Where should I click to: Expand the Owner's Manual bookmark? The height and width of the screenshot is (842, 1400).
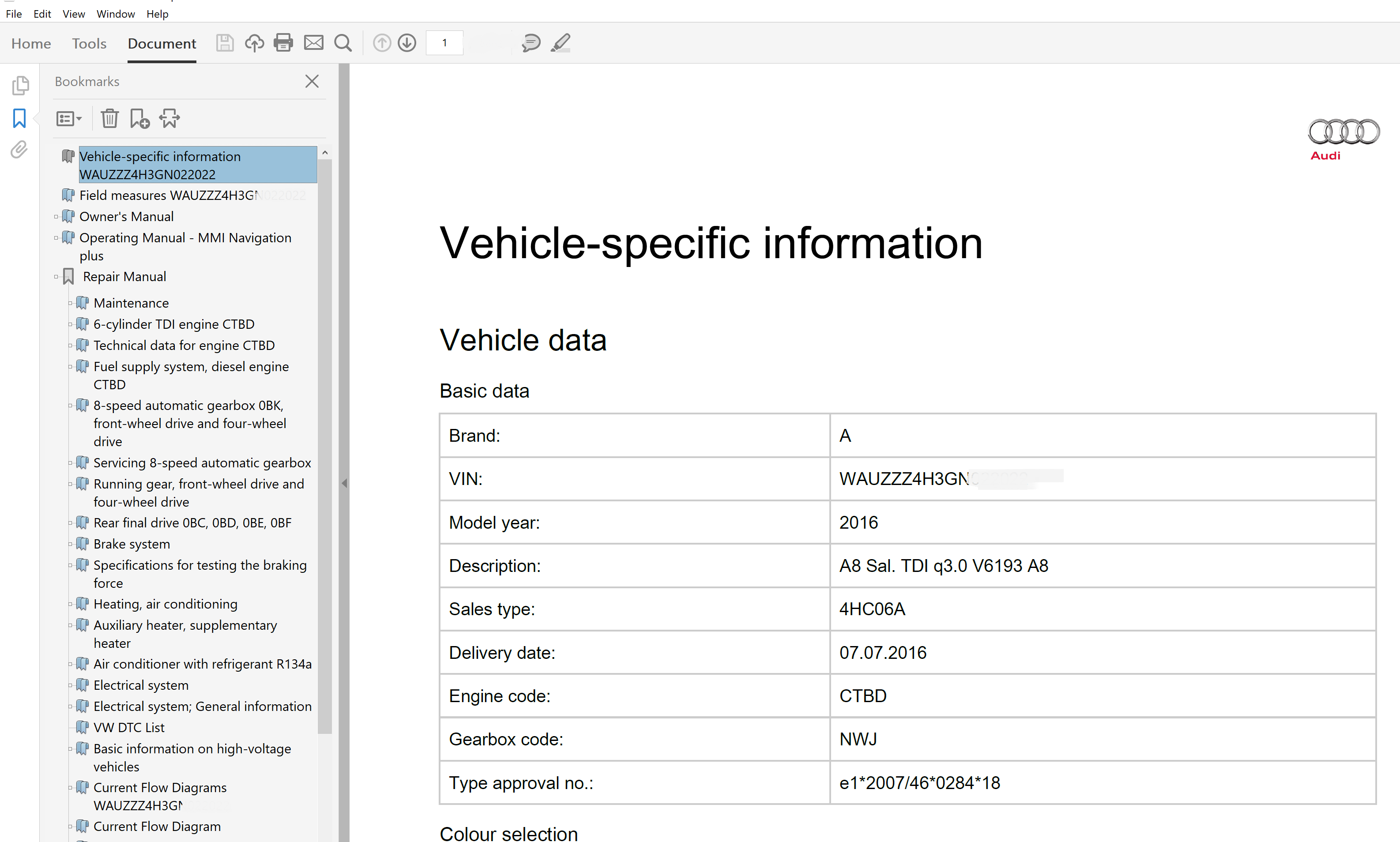click(x=56, y=216)
